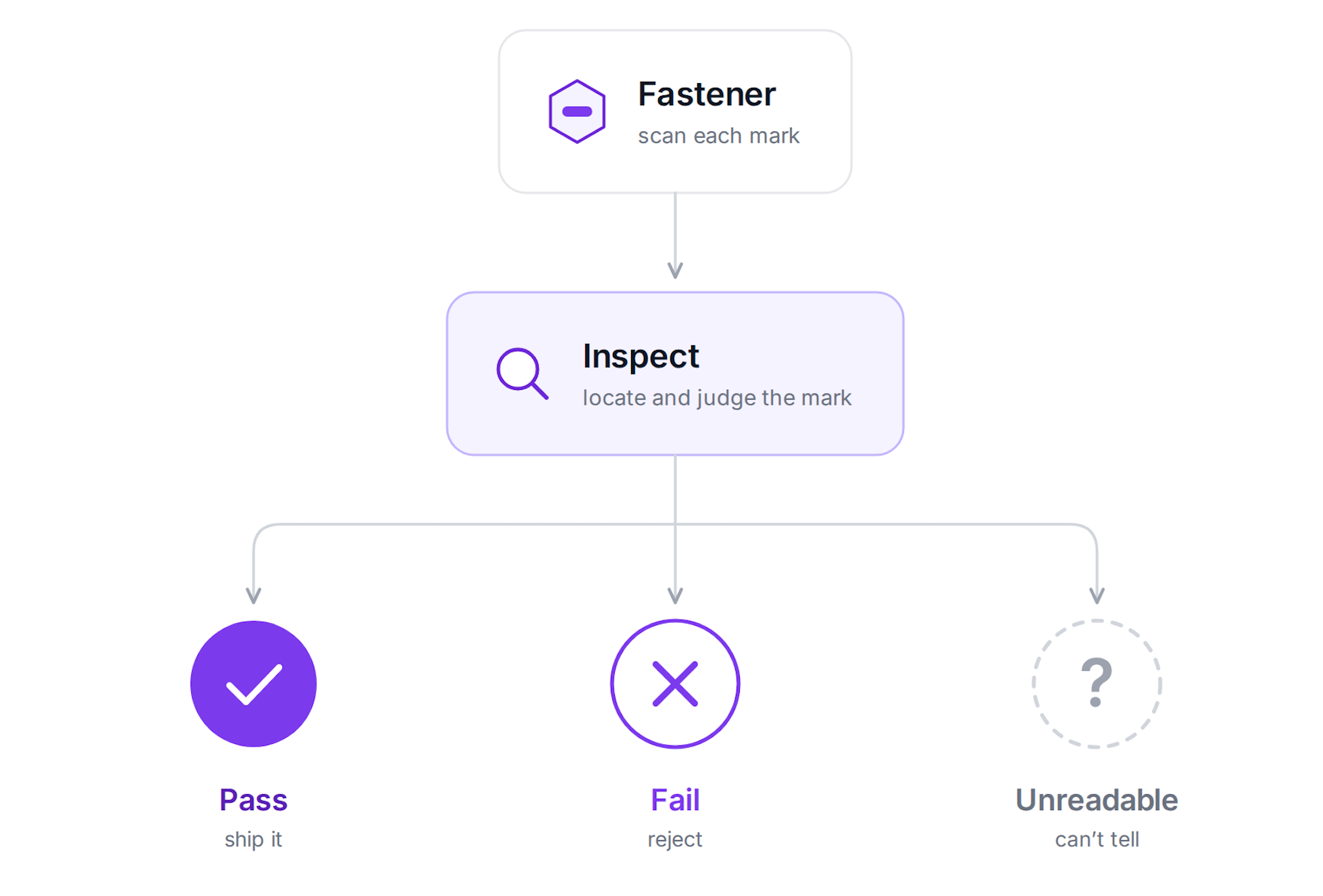Click the dashed Unreadable question mark circle
1323x896 pixels.
[1097, 684]
